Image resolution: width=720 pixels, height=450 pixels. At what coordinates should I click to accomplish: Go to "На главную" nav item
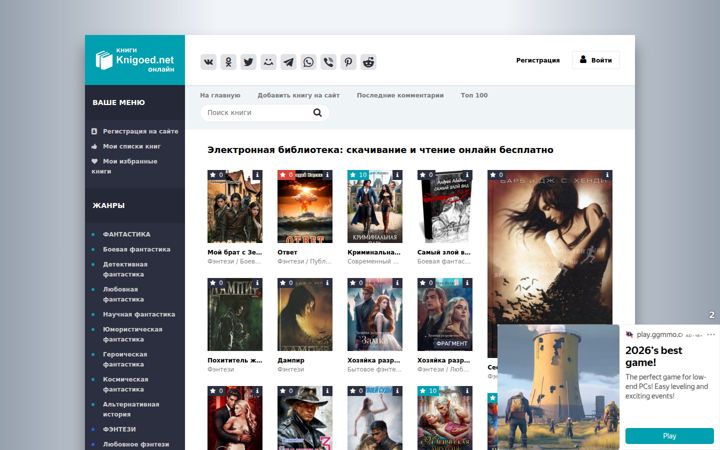click(x=220, y=95)
